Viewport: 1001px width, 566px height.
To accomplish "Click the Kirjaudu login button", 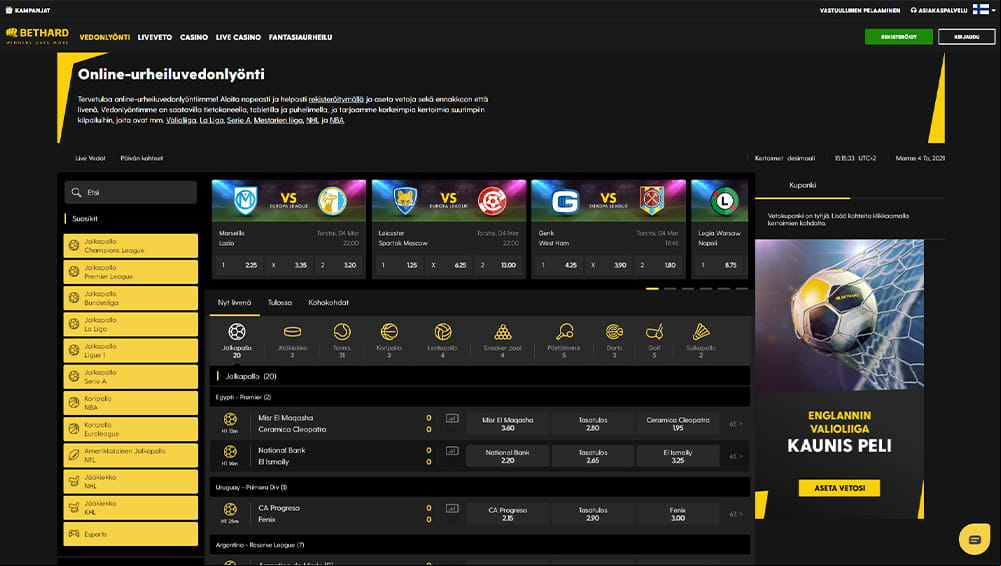I will pos(967,37).
